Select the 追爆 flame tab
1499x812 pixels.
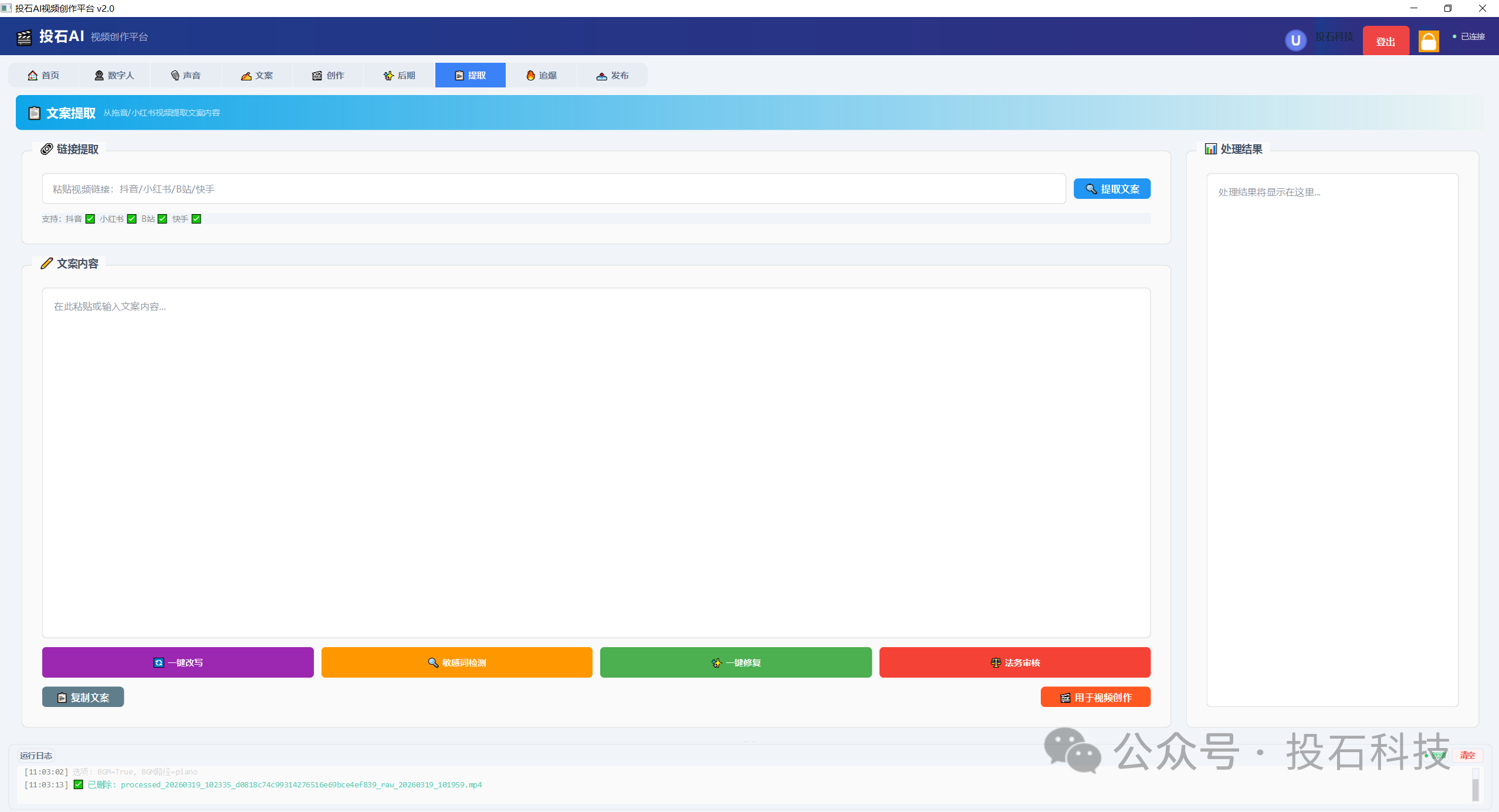pos(541,75)
